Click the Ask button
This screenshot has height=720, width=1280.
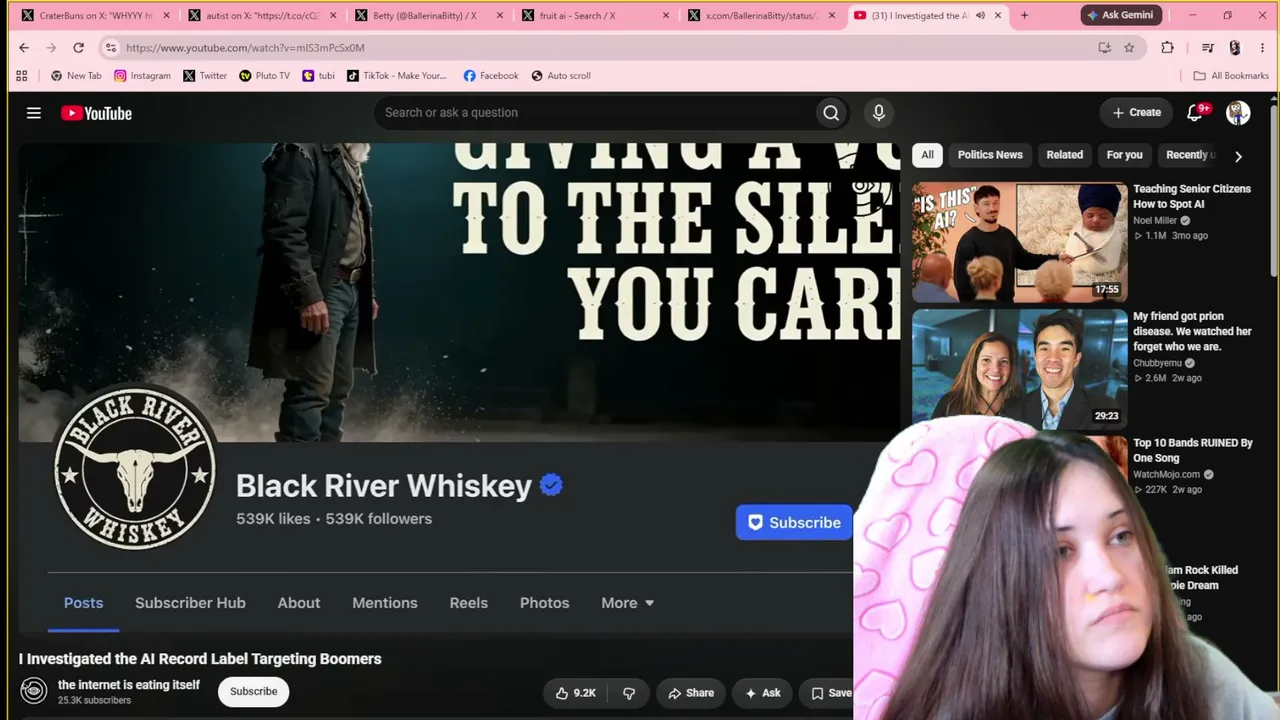(763, 693)
